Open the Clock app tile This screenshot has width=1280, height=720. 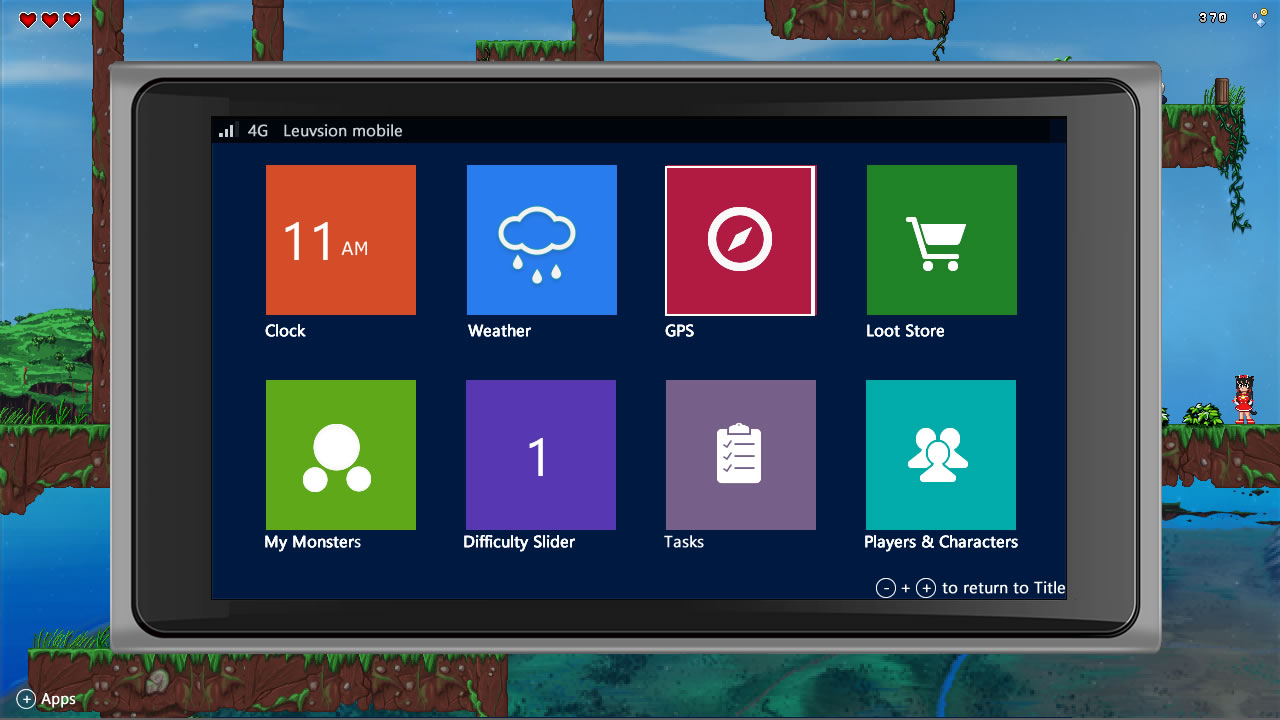coord(340,240)
